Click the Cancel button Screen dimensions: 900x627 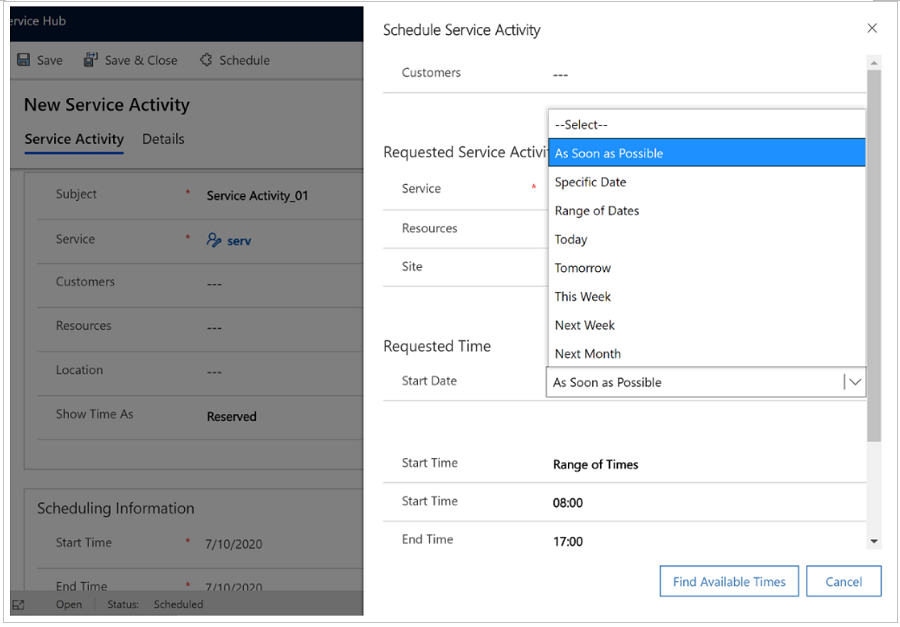point(844,582)
